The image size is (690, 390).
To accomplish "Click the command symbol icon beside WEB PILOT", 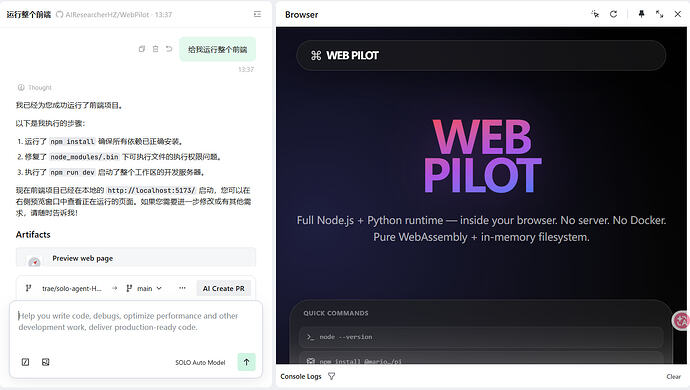I will click(x=316, y=55).
